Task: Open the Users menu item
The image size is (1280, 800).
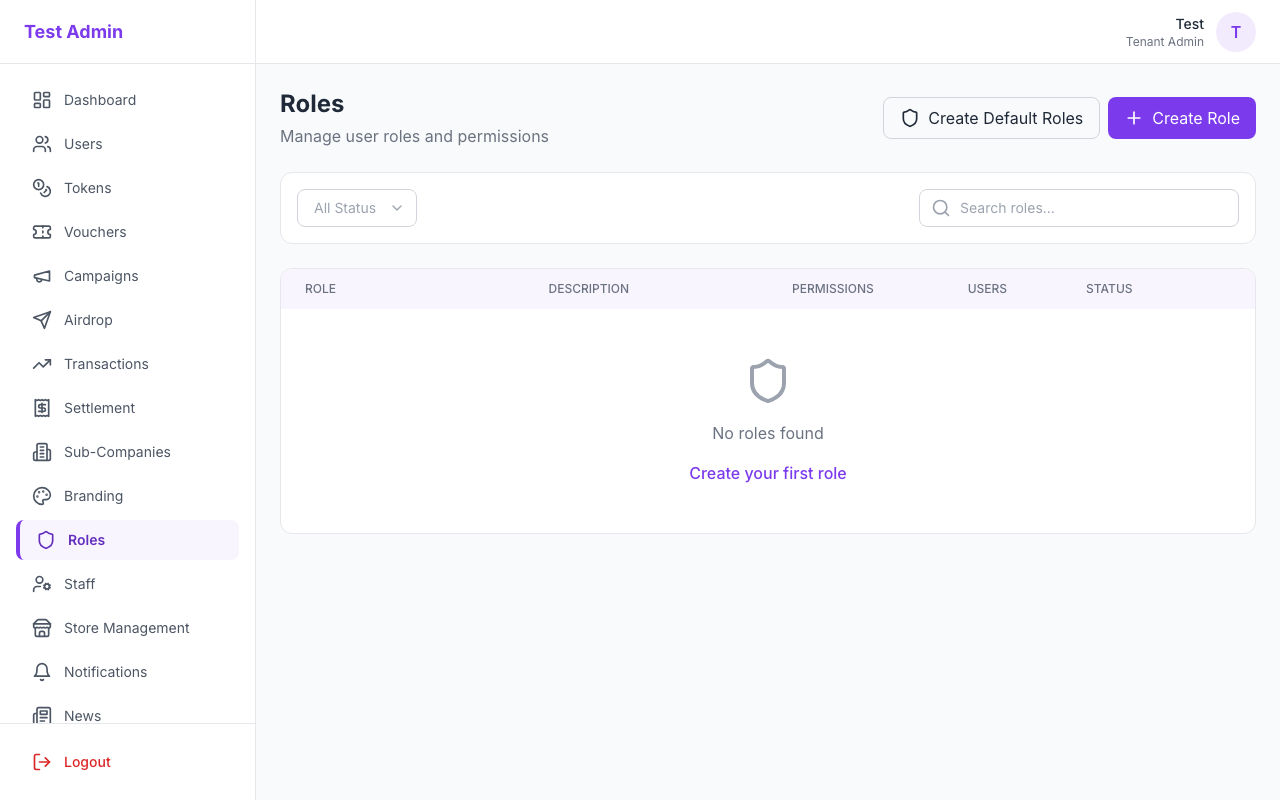Action: coord(83,144)
